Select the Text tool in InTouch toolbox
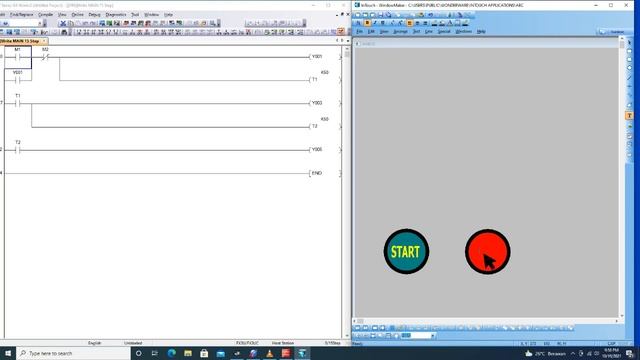Screen dimensions: 640x360 pyautogui.click(x=629, y=116)
